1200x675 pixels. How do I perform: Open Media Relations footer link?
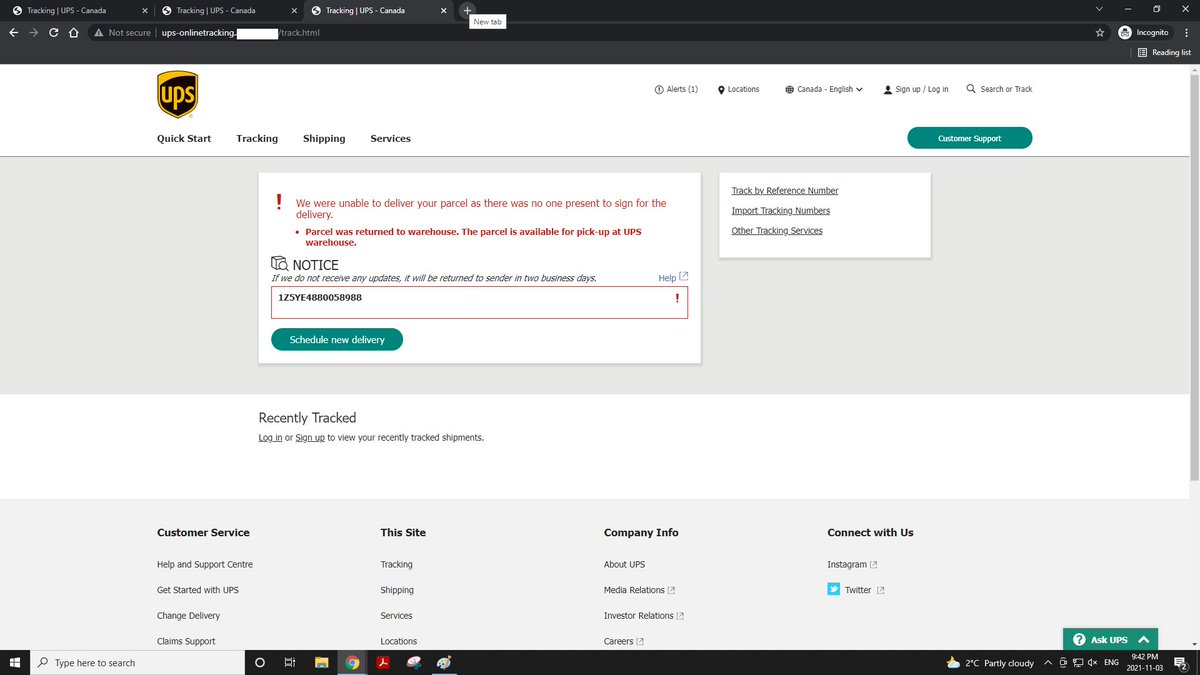coord(639,590)
